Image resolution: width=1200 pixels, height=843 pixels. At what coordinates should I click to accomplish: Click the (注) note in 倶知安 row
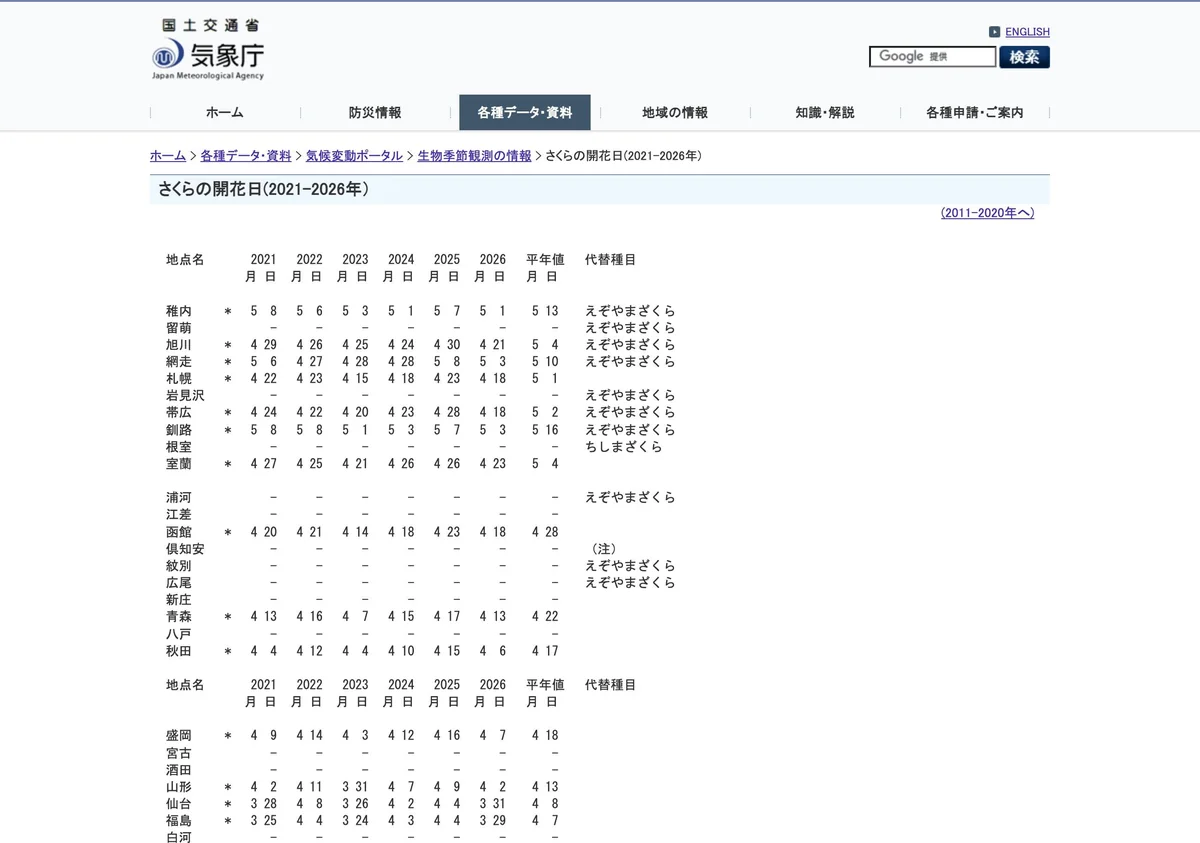coord(603,549)
